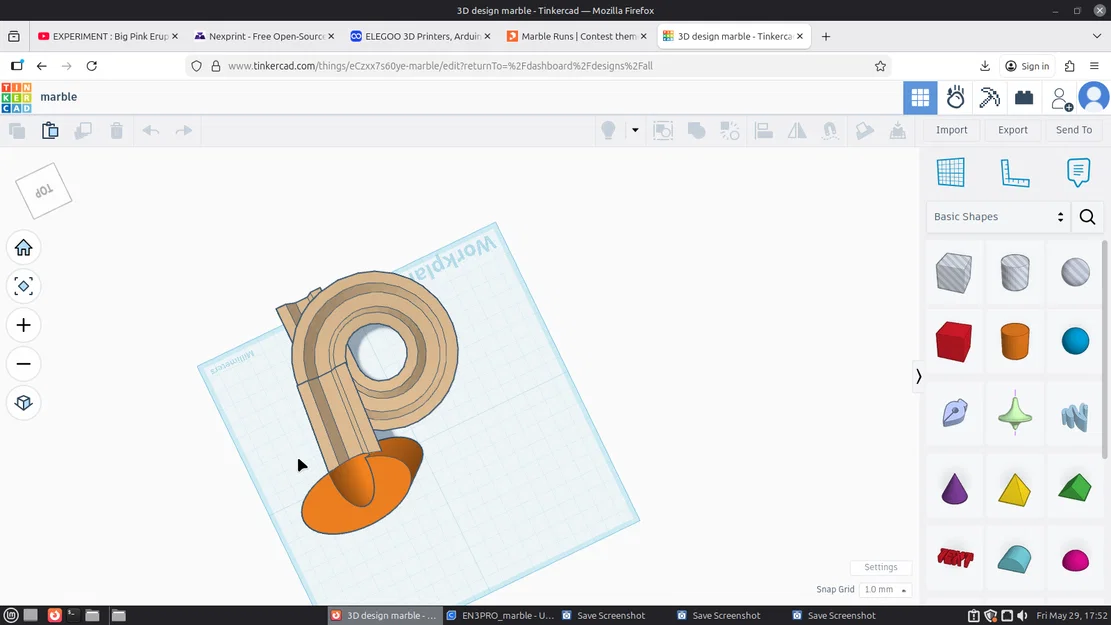This screenshot has height=625, width=1111.
Task: Click the Export button
Action: click(1013, 130)
